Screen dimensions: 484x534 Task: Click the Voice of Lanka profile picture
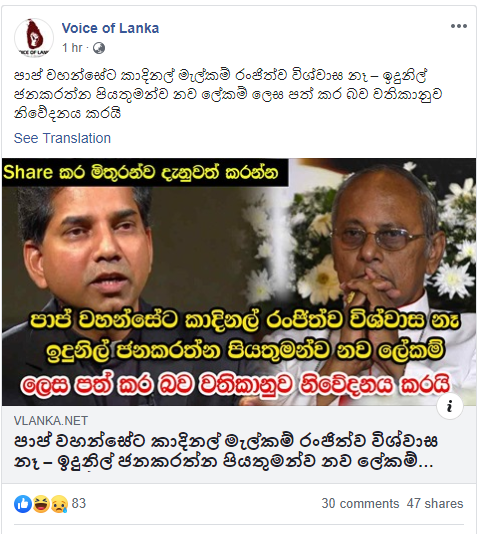pos(34,37)
